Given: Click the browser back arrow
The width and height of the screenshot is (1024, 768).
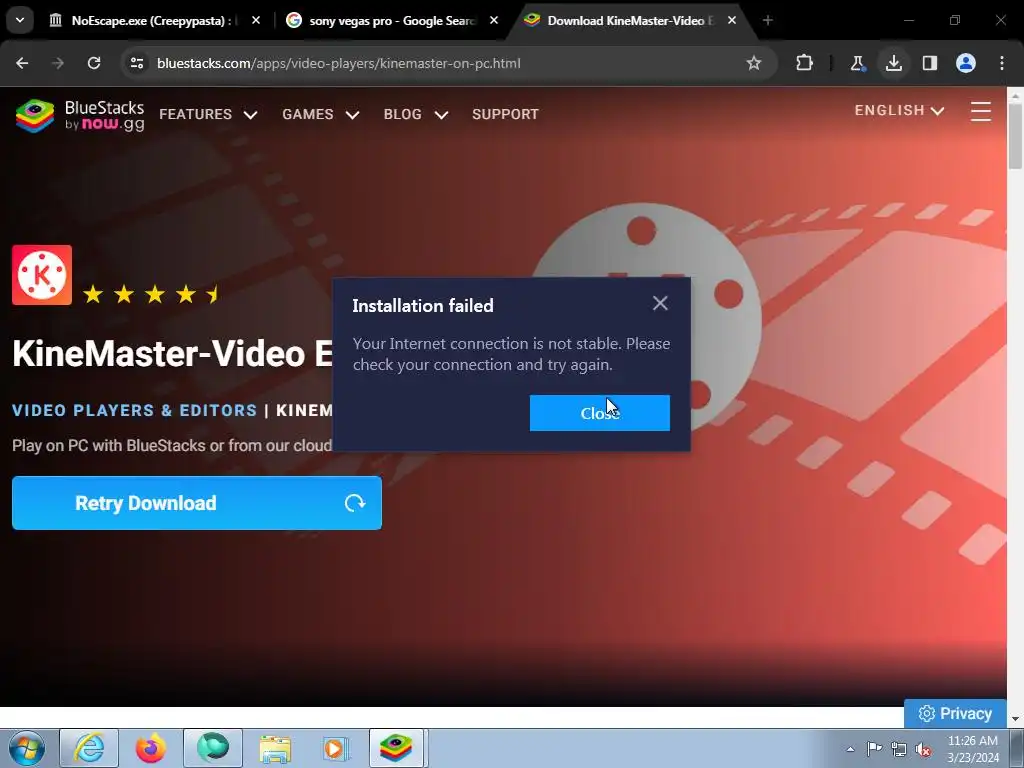Looking at the screenshot, I should [22, 63].
